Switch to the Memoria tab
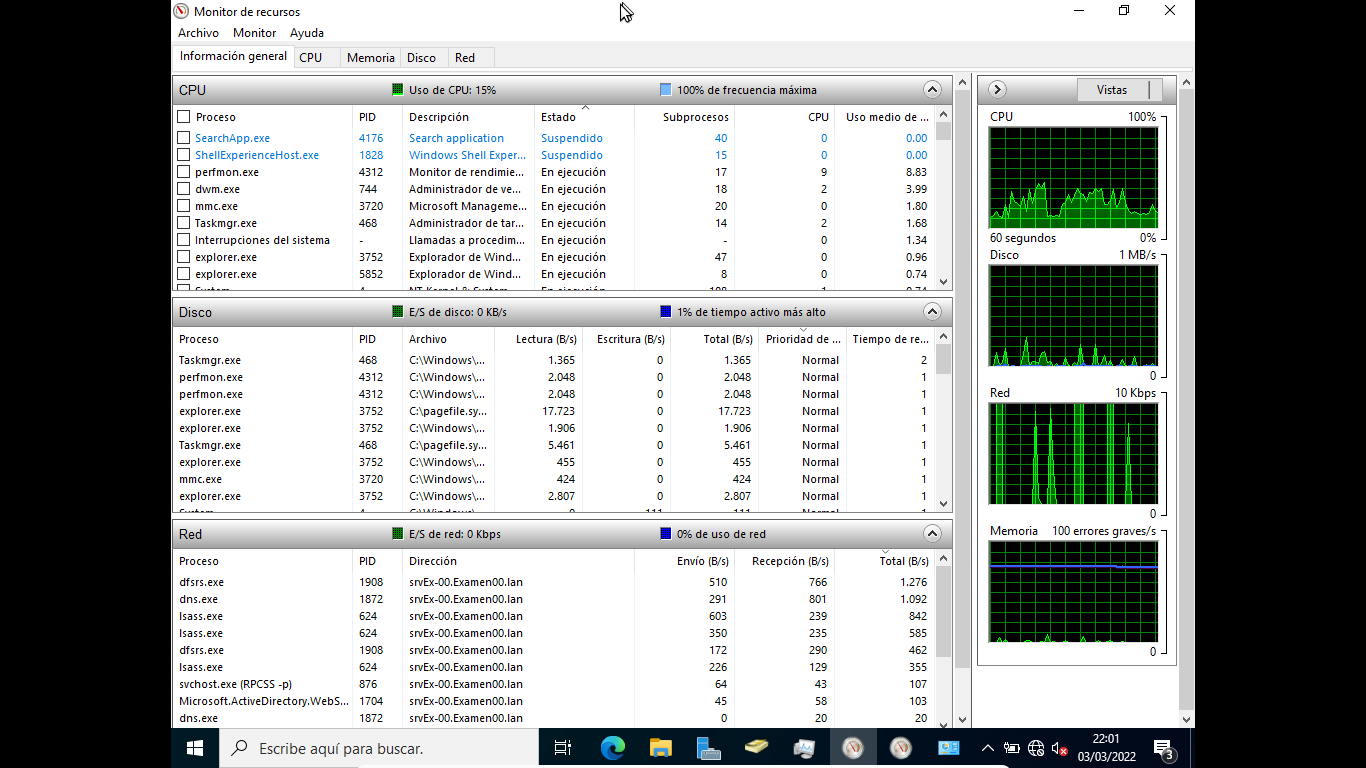The height and width of the screenshot is (768, 1366). pyautogui.click(x=370, y=57)
